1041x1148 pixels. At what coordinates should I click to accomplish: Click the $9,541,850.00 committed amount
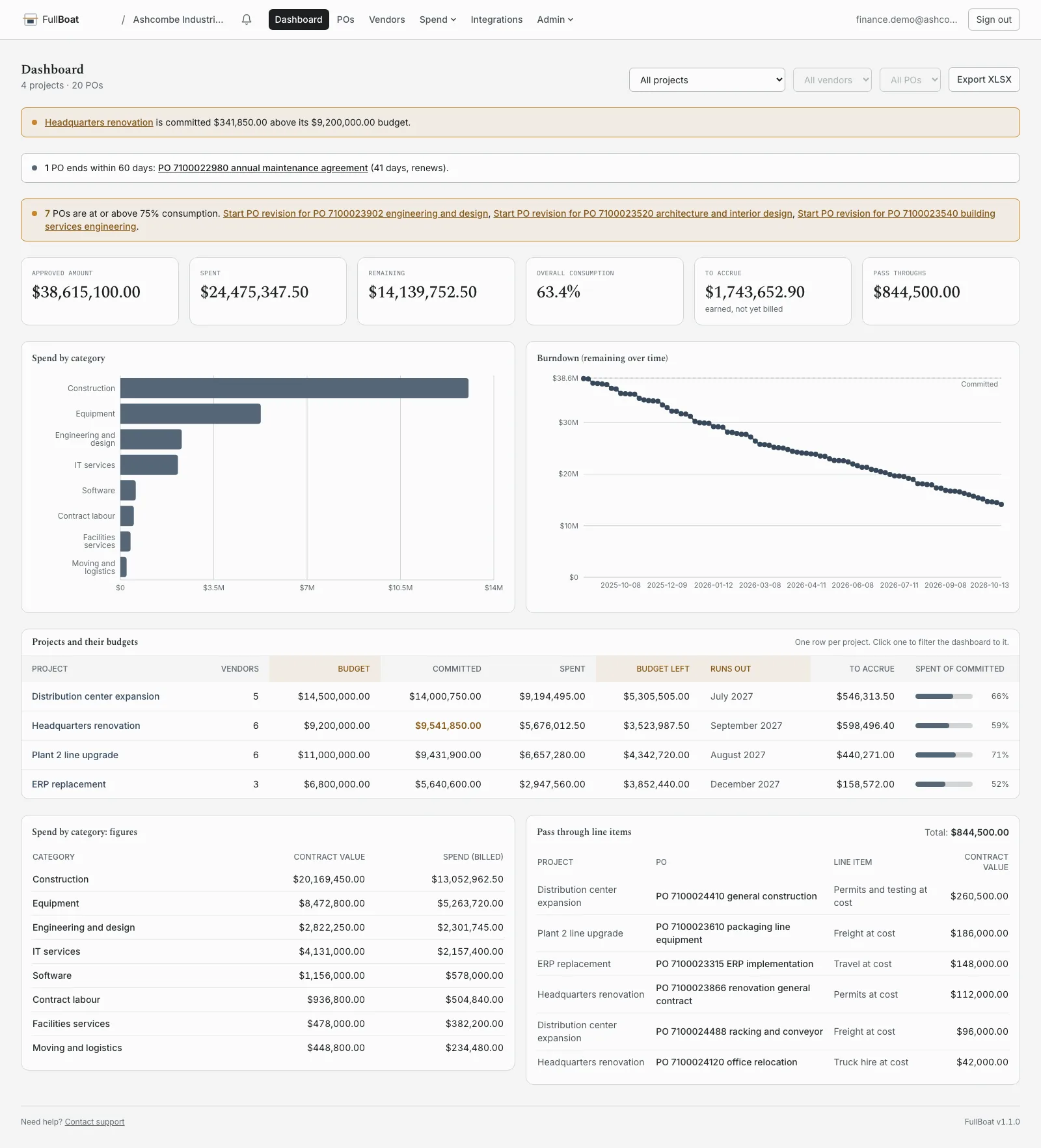(x=448, y=726)
